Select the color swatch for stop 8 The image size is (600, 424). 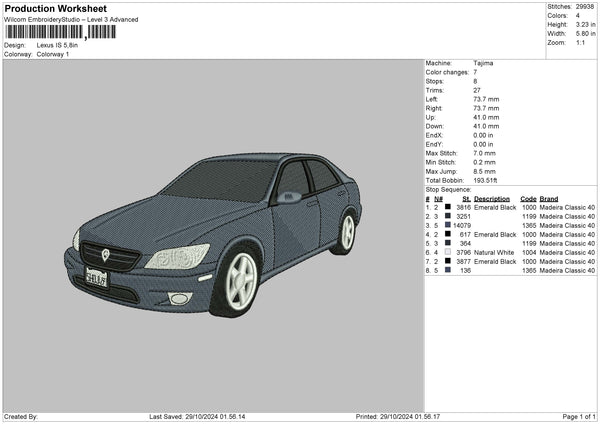coord(447,270)
